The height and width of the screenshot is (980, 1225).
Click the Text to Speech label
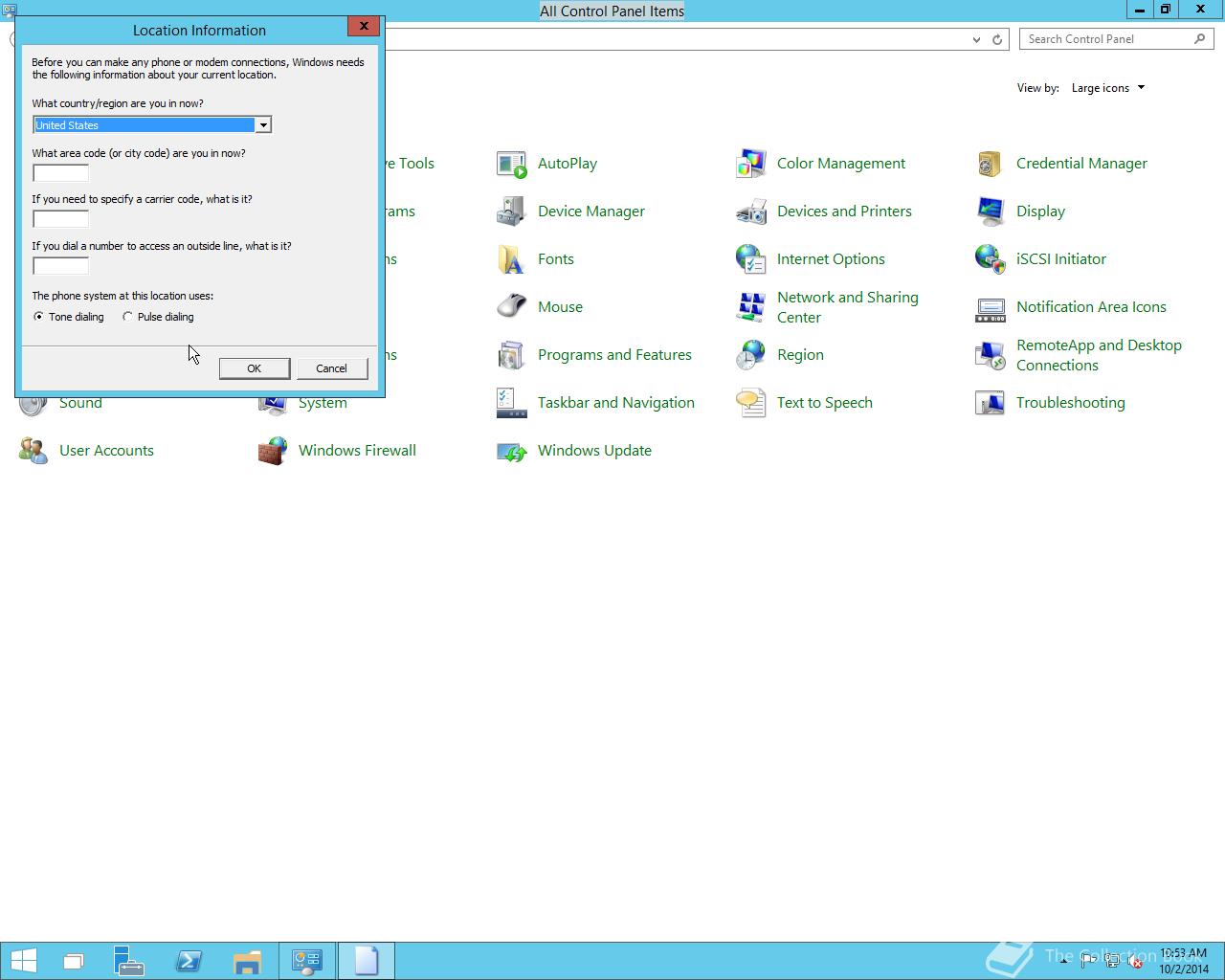[x=825, y=403]
